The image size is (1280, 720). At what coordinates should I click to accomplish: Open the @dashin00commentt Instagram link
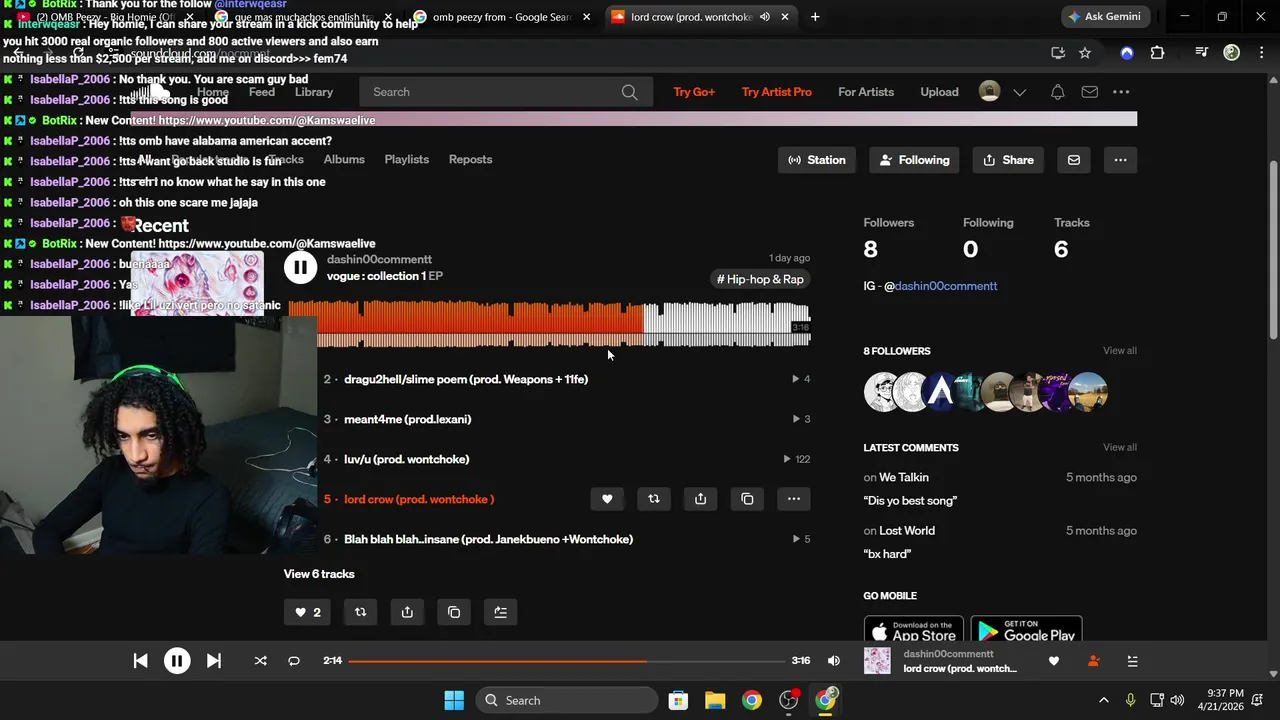click(x=946, y=286)
